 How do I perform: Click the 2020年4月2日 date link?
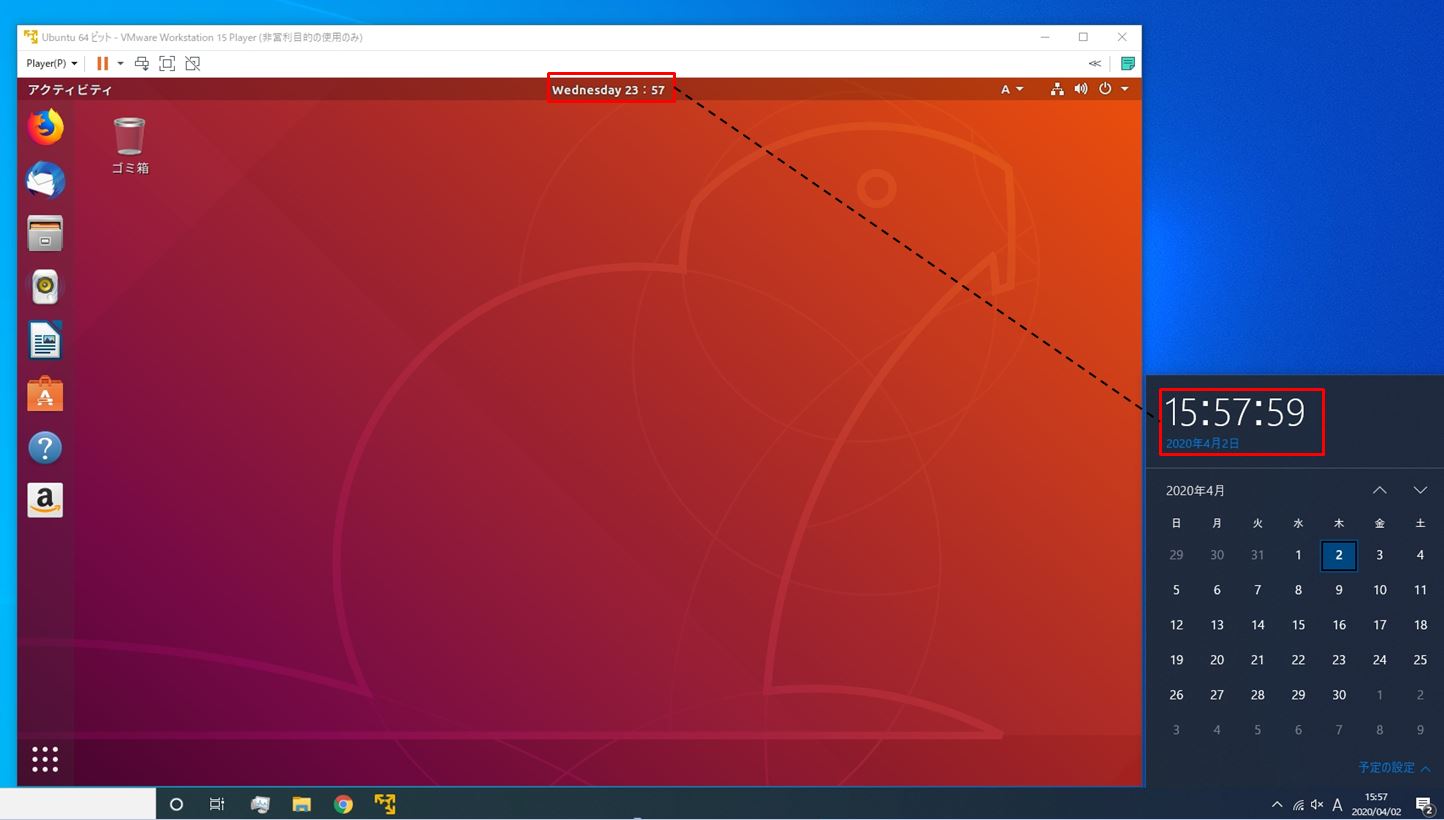[x=1203, y=443]
